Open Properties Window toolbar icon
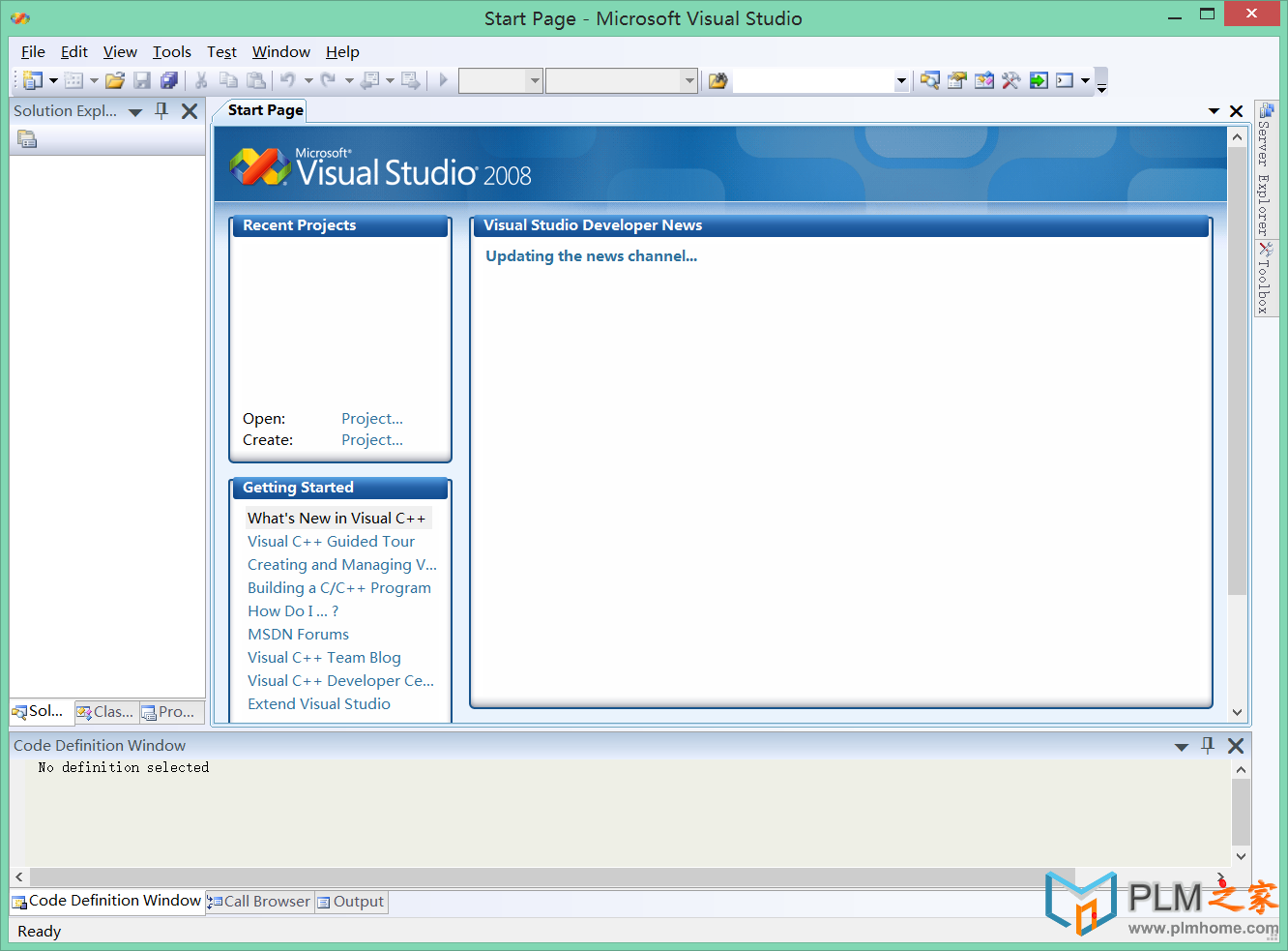The image size is (1288, 951). coord(957,80)
